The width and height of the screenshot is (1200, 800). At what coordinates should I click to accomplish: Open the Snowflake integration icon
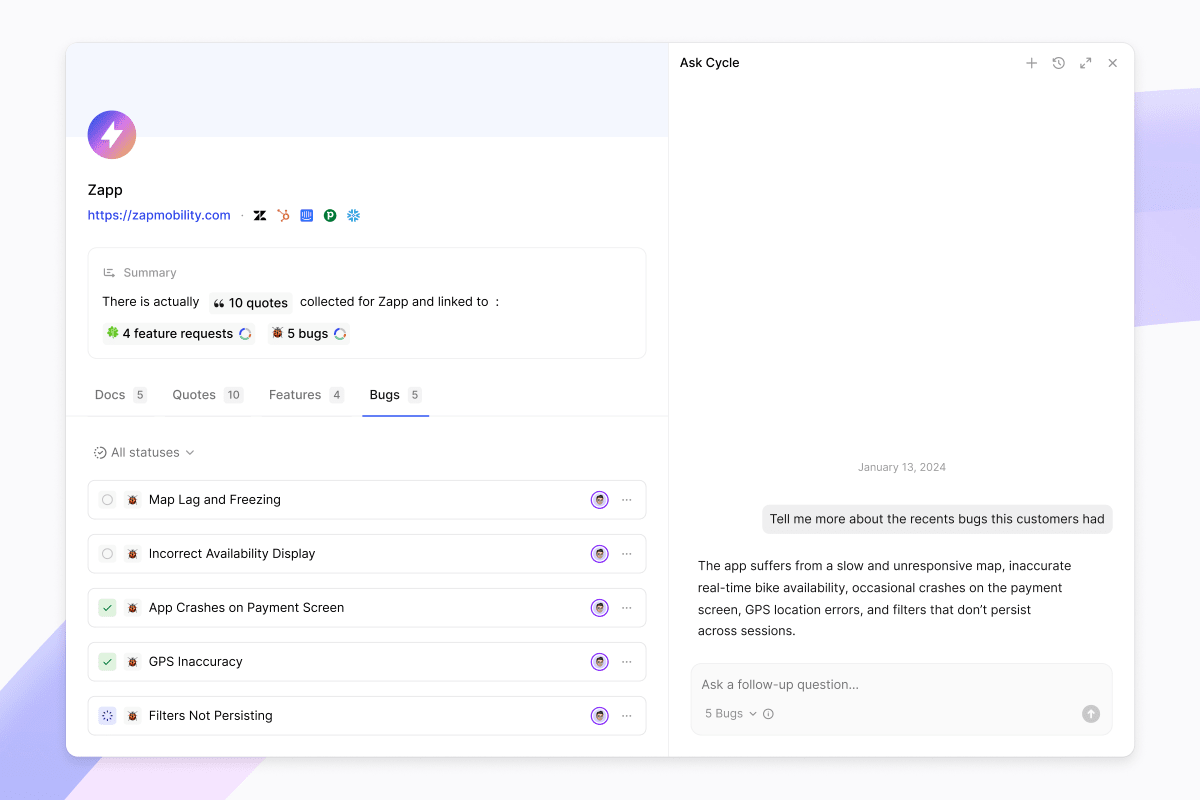click(353, 215)
